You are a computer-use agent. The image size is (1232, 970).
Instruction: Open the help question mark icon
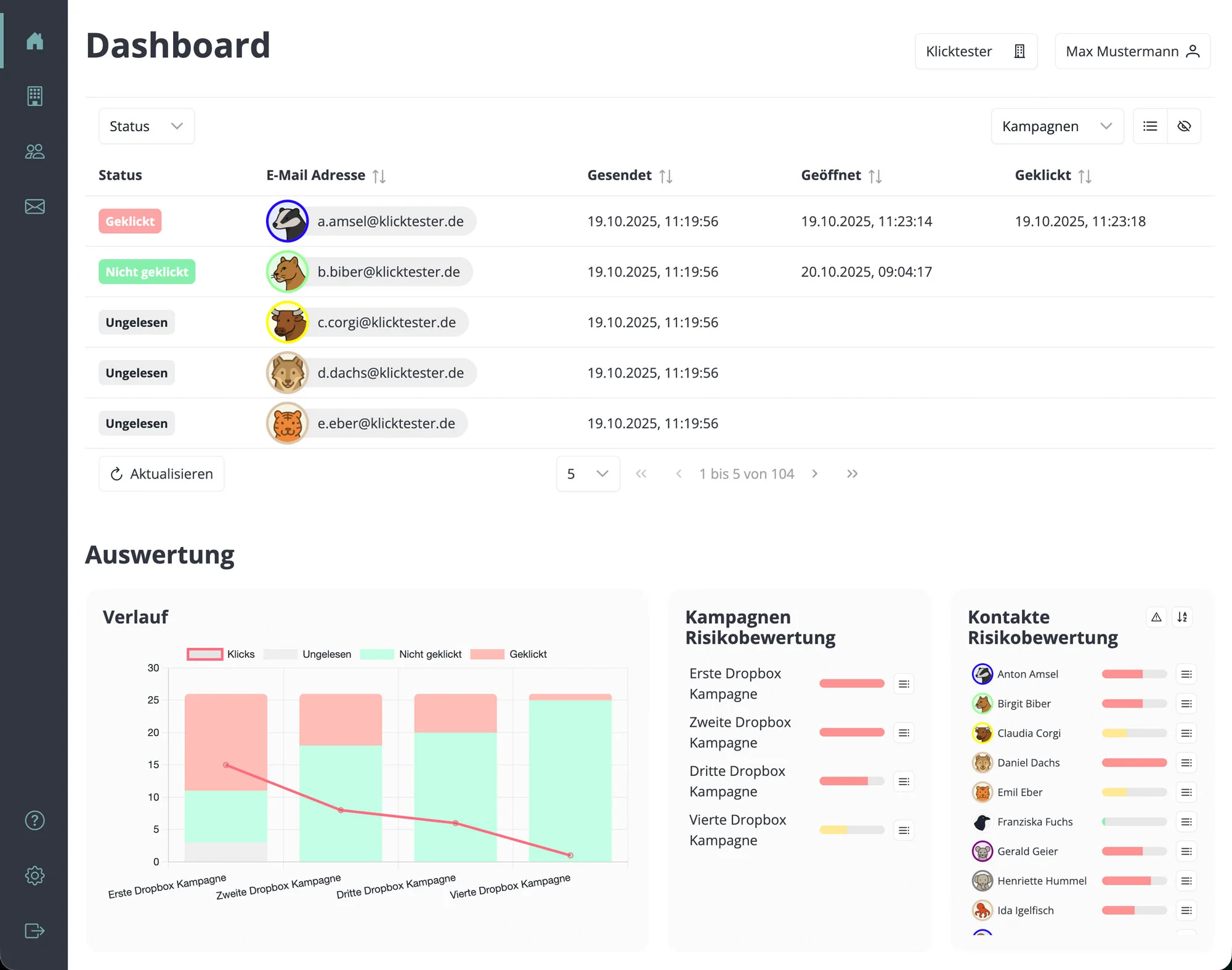tap(34, 820)
